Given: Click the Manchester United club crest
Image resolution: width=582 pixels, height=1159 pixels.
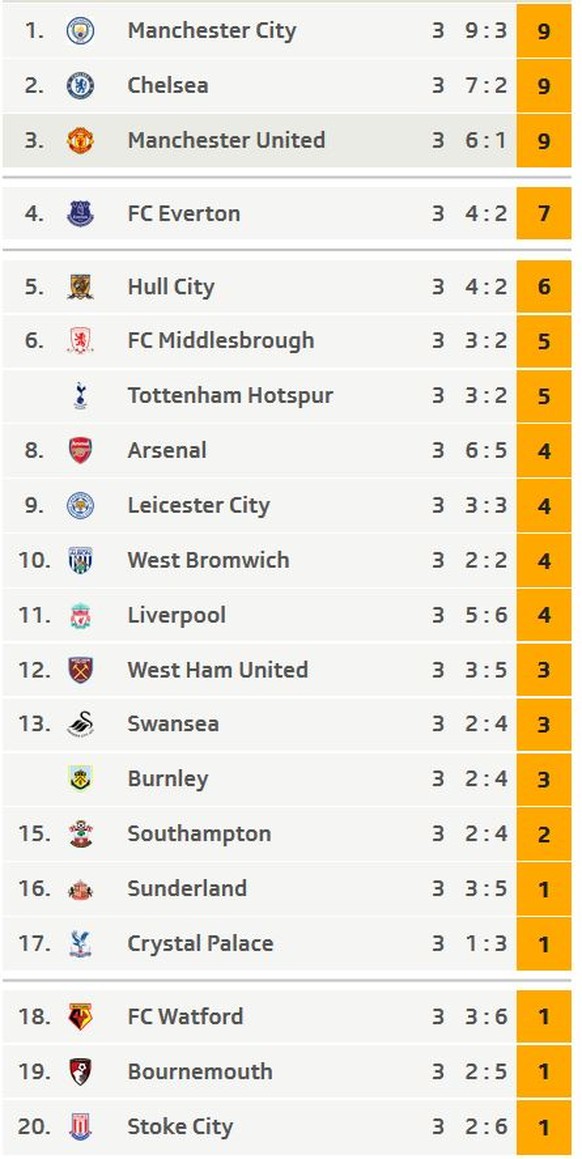Looking at the screenshot, I should (x=80, y=140).
